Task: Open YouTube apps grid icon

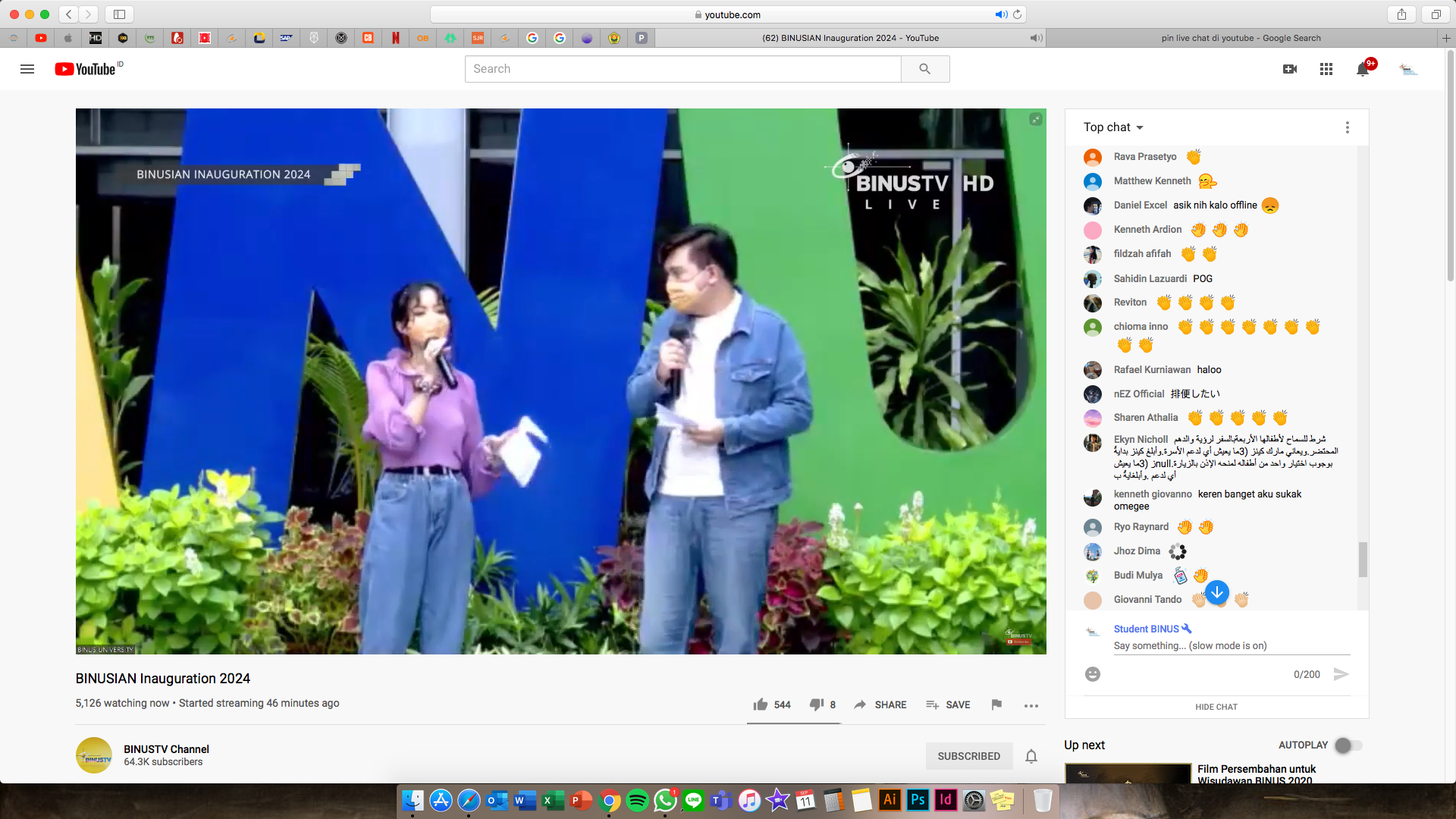Action: pos(1326,69)
